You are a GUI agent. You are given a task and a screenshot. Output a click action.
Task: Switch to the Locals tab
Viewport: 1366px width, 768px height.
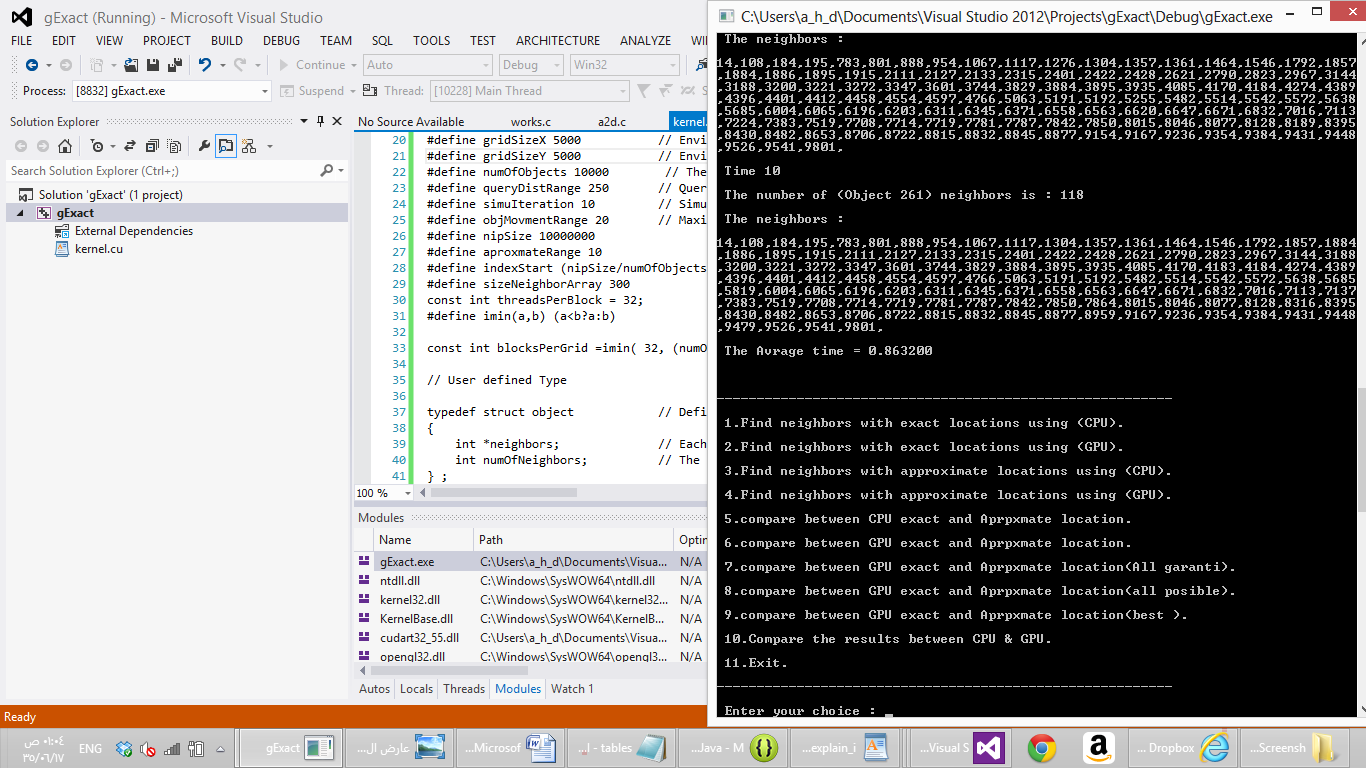click(417, 689)
